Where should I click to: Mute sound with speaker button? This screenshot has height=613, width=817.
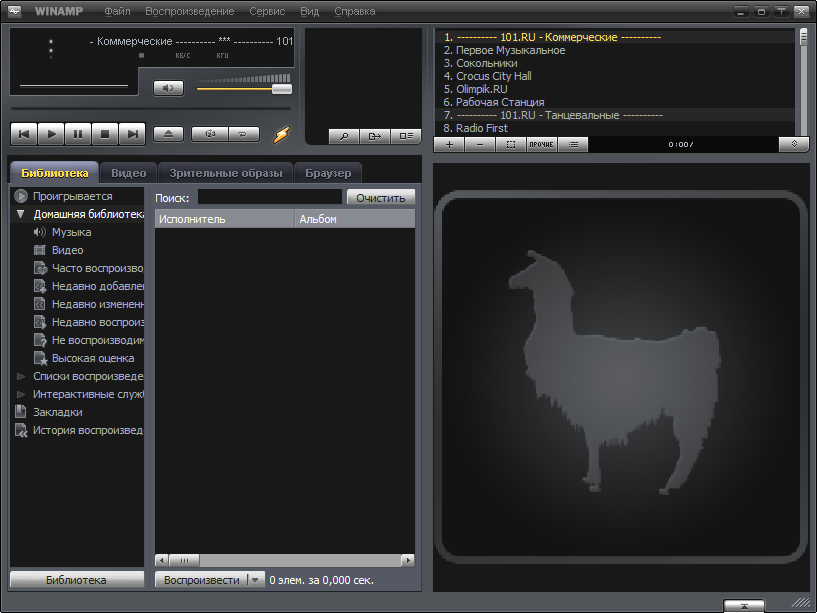point(168,88)
